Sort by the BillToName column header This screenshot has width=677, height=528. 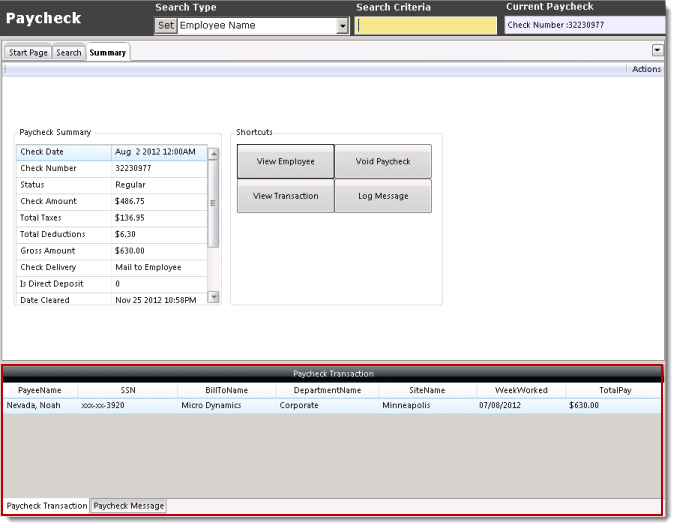coord(227,390)
